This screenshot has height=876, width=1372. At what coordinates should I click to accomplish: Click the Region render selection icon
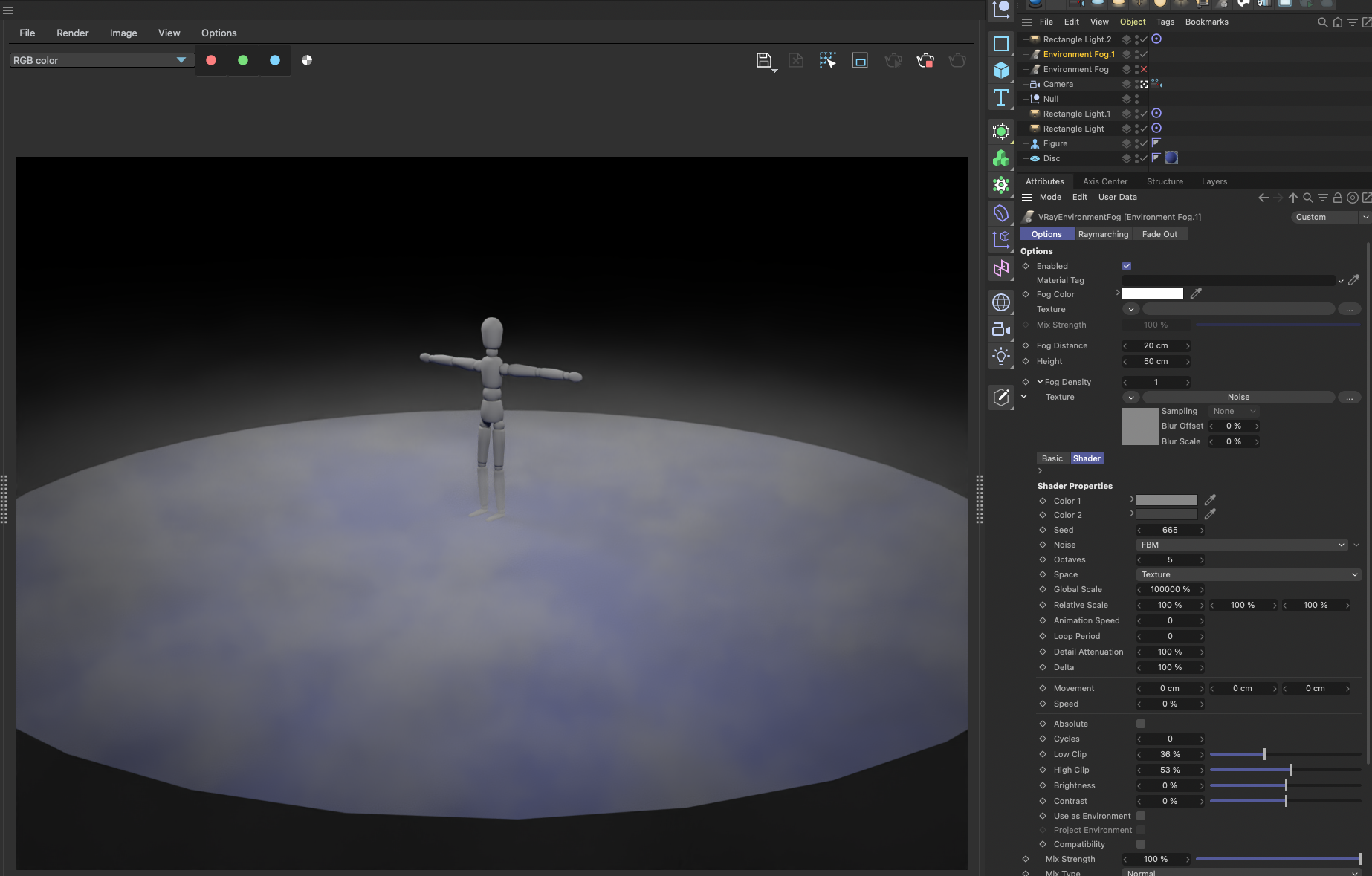(827, 61)
